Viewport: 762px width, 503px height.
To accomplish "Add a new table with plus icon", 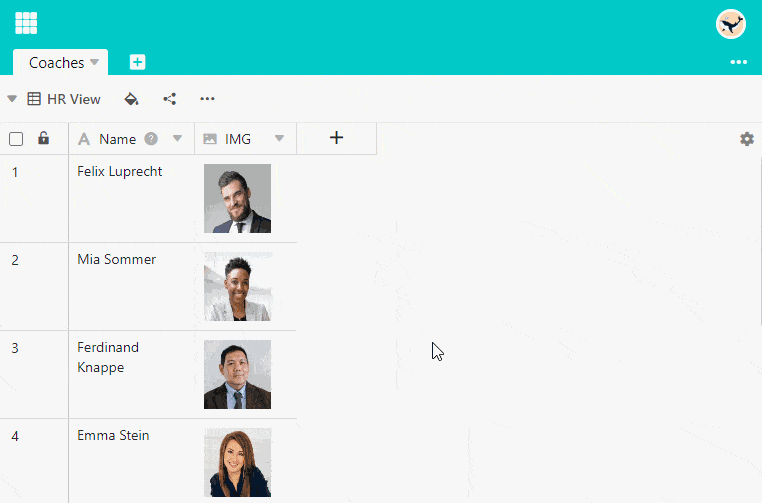I will pyautogui.click(x=137, y=62).
